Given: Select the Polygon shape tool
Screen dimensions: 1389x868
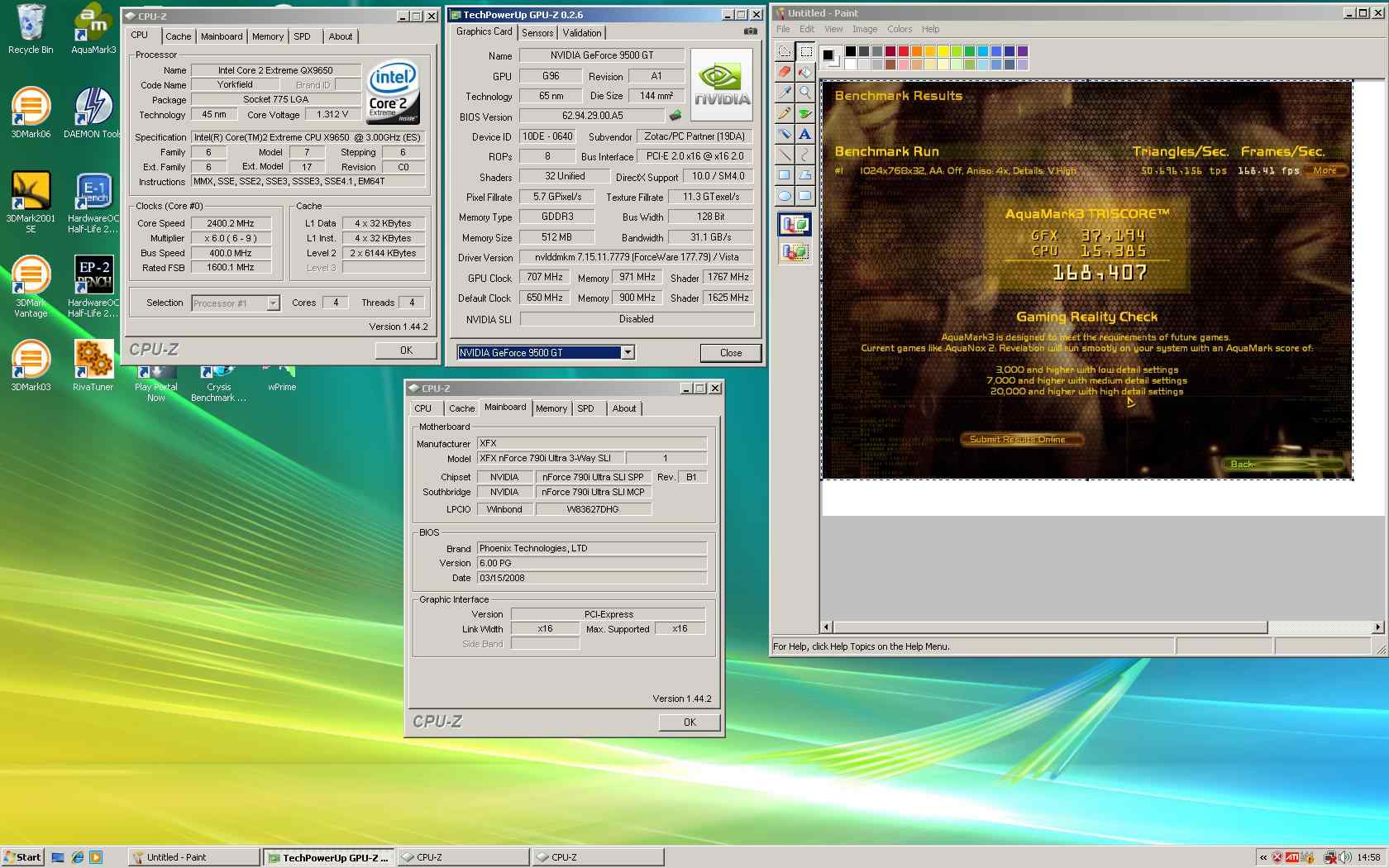Looking at the screenshot, I should (805, 175).
